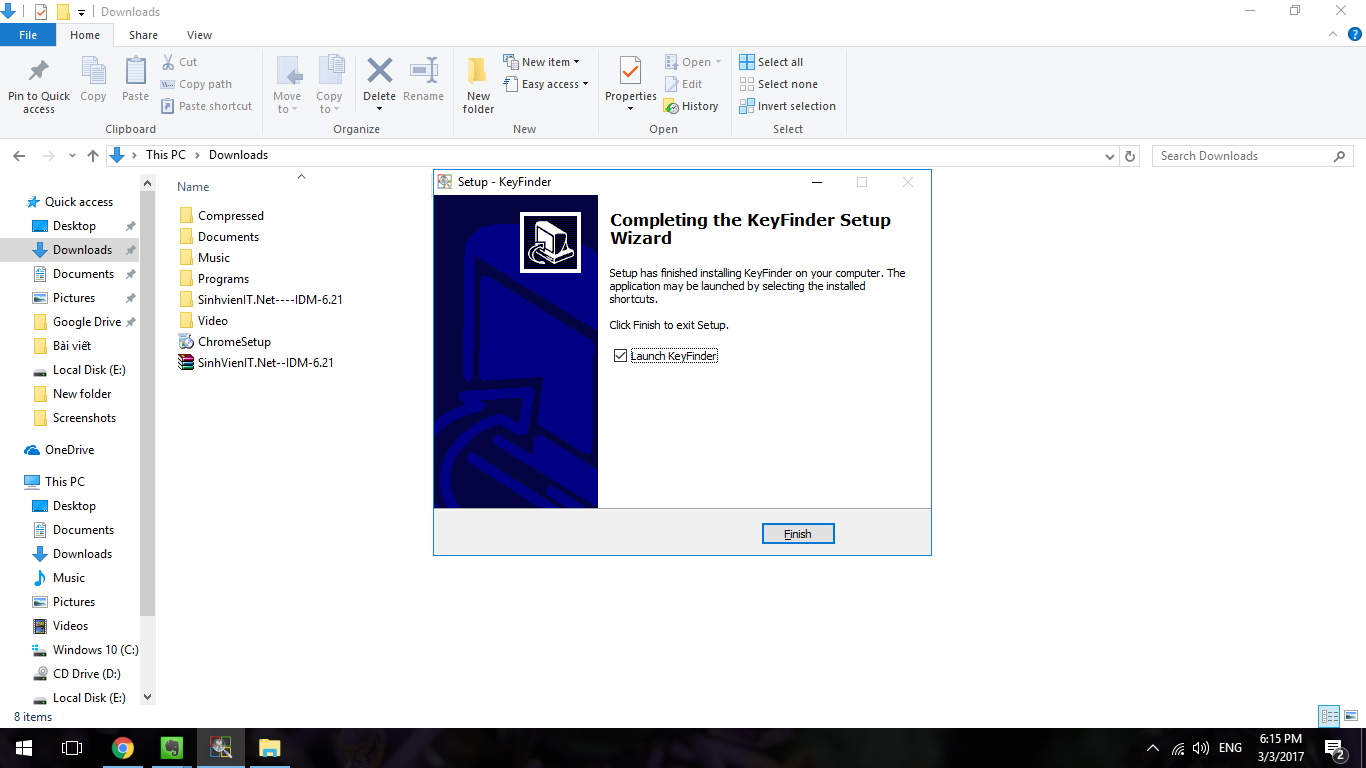
Task: Click Select all in the ribbon
Action: [x=771, y=62]
